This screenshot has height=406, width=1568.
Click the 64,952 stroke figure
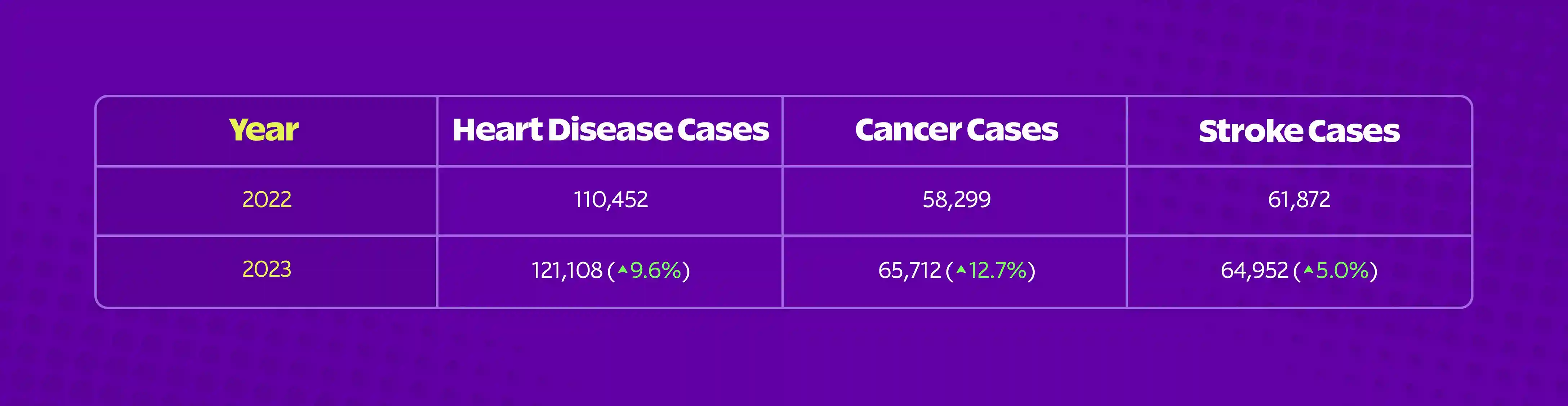point(1254,270)
